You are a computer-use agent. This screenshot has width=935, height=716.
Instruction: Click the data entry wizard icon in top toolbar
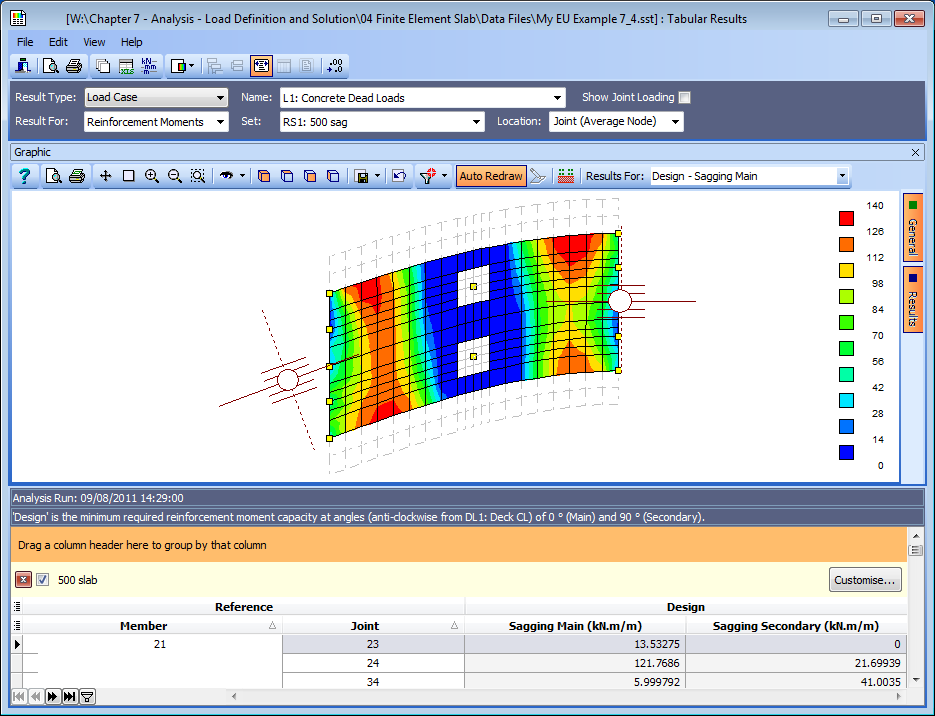[23, 66]
